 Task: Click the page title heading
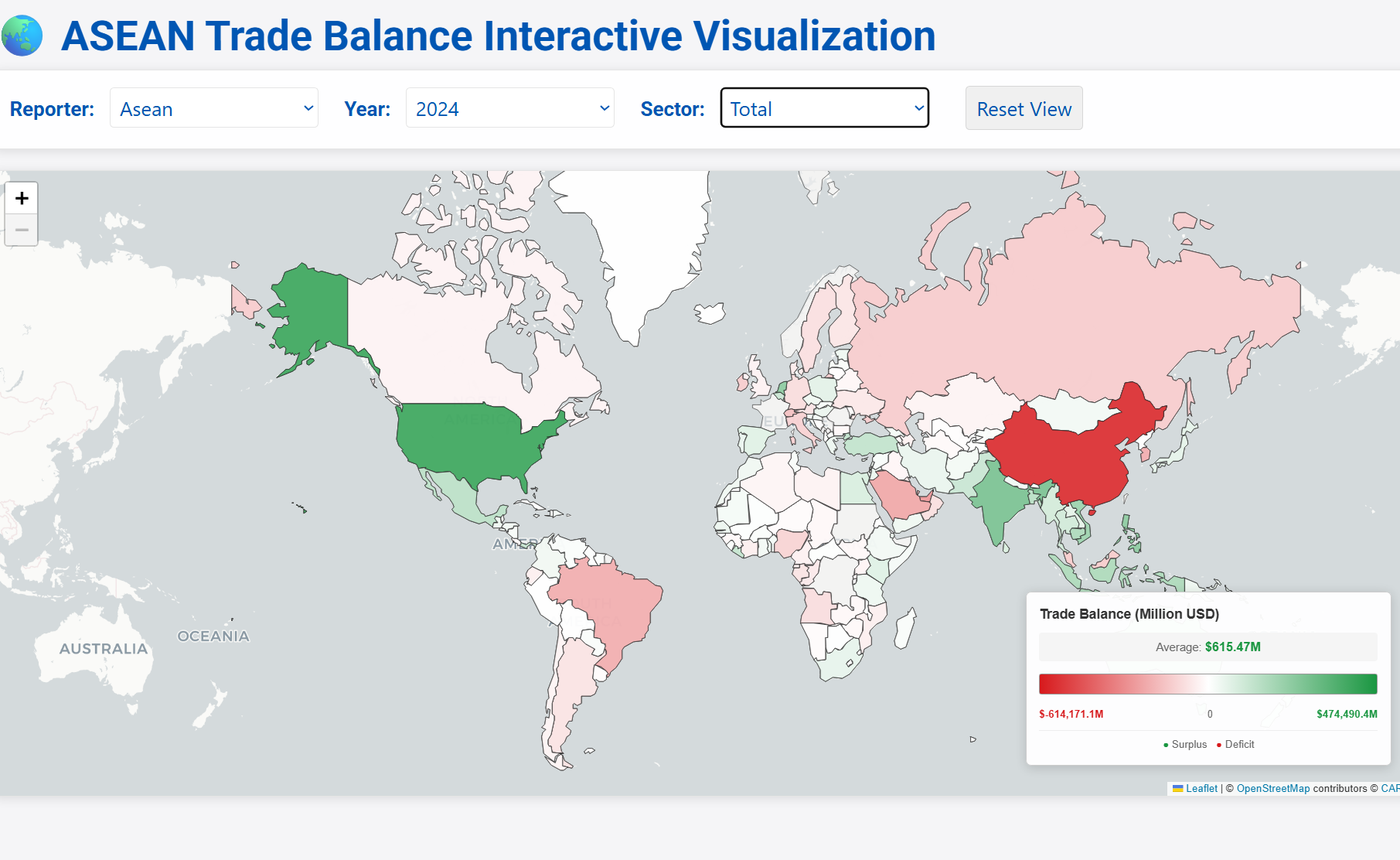click(x=498, y=36)
